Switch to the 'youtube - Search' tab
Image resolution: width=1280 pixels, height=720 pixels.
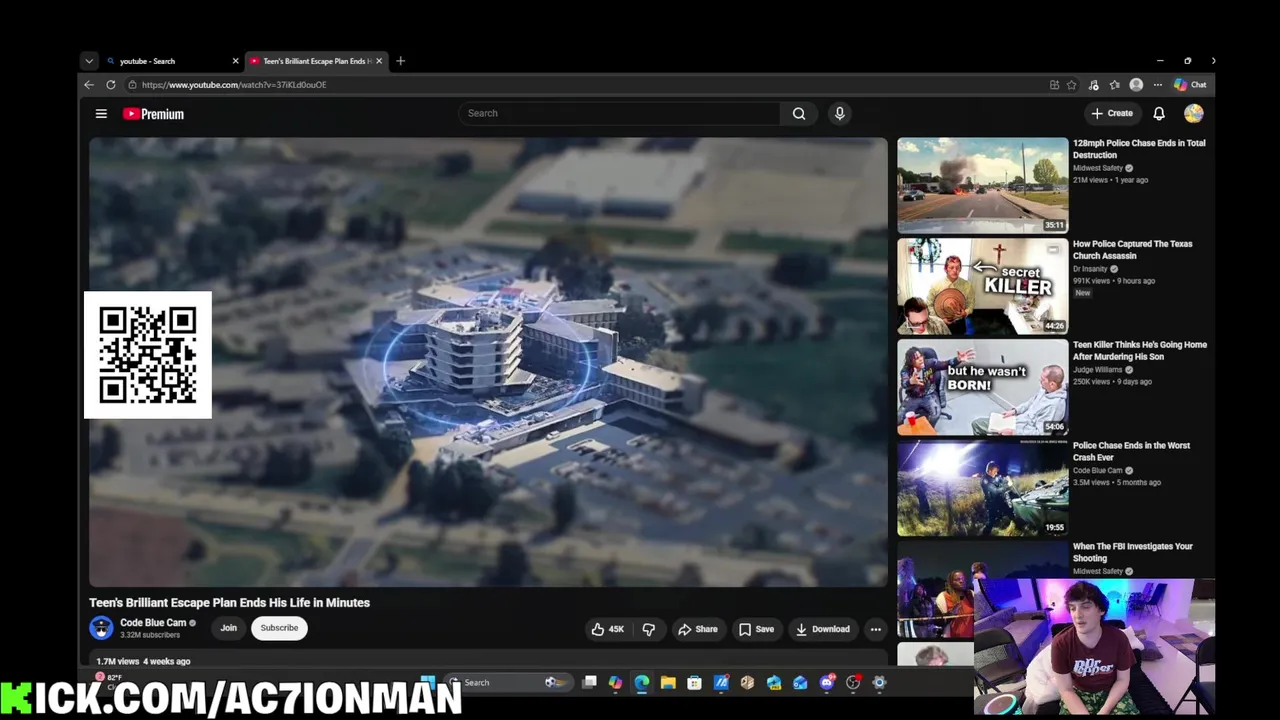(x=172, y=61)
